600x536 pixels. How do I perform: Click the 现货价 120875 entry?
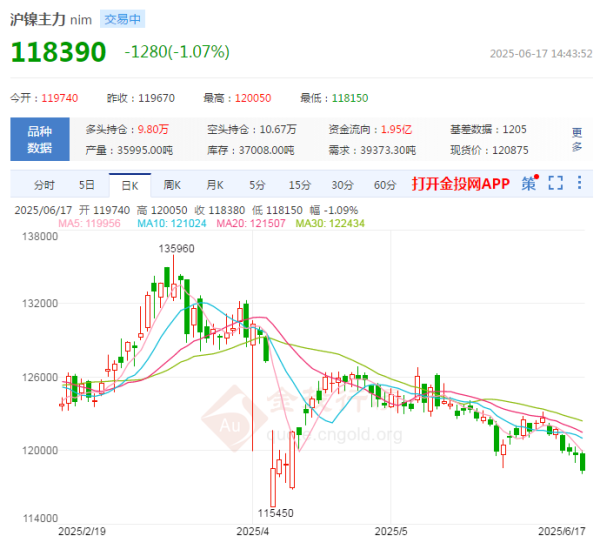coord(489,150)
